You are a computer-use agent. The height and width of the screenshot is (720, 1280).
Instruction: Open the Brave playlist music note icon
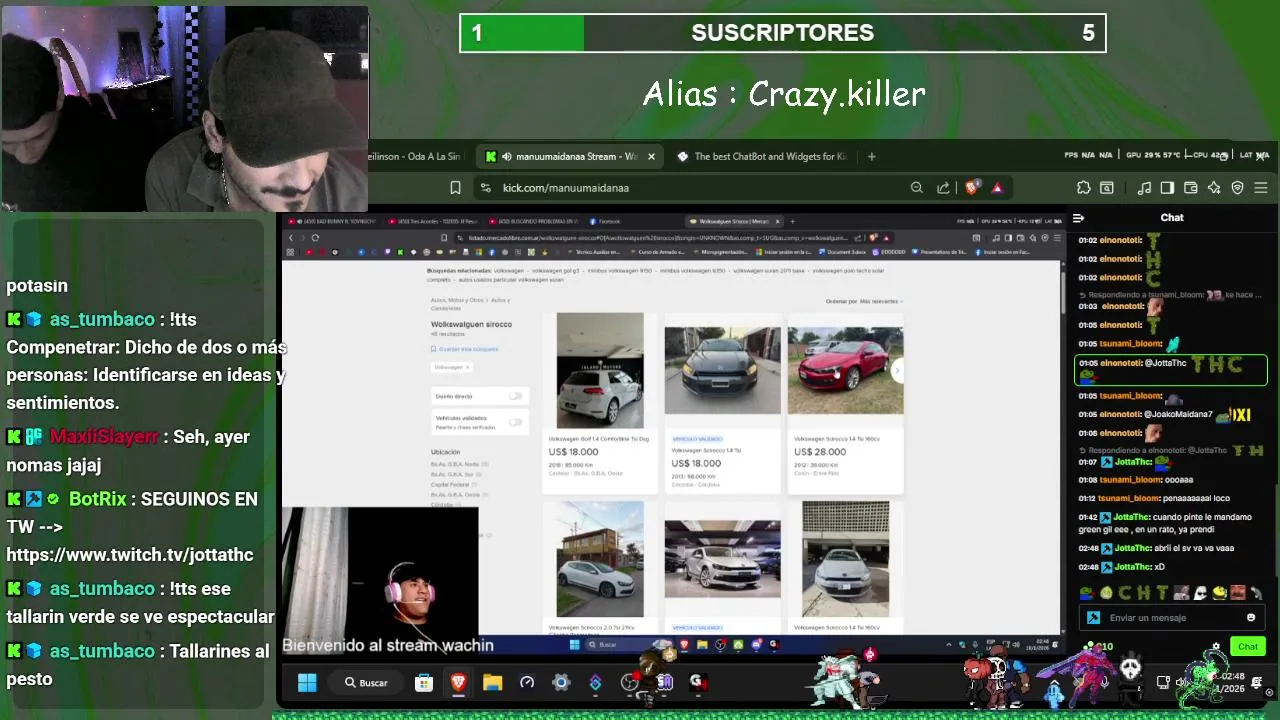click(x=1145, y=188)
